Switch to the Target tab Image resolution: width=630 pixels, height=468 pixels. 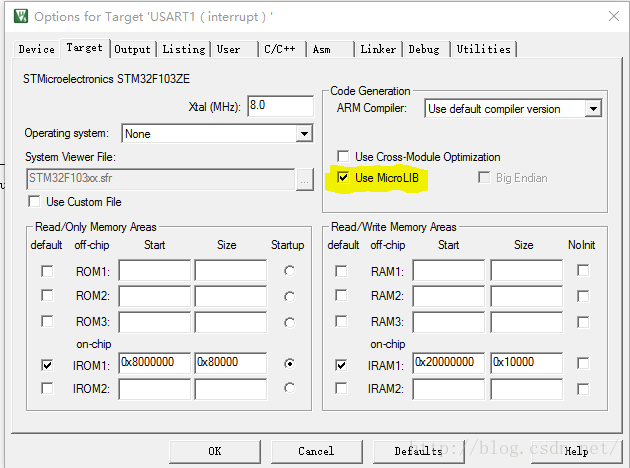tap(85, 48)
